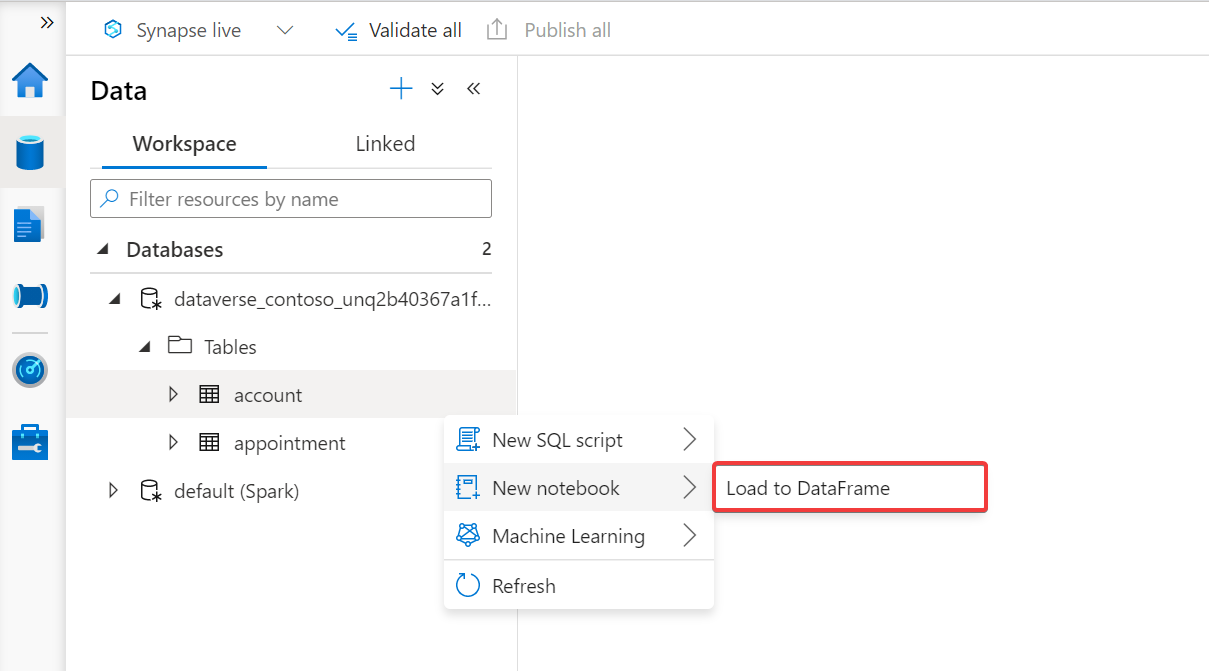Expand the left navigation rail

46,22
